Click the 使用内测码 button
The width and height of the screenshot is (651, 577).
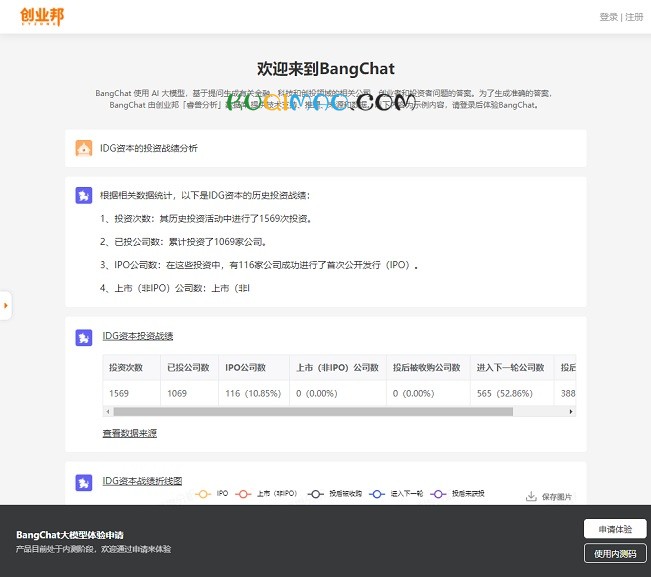point(615,553)
